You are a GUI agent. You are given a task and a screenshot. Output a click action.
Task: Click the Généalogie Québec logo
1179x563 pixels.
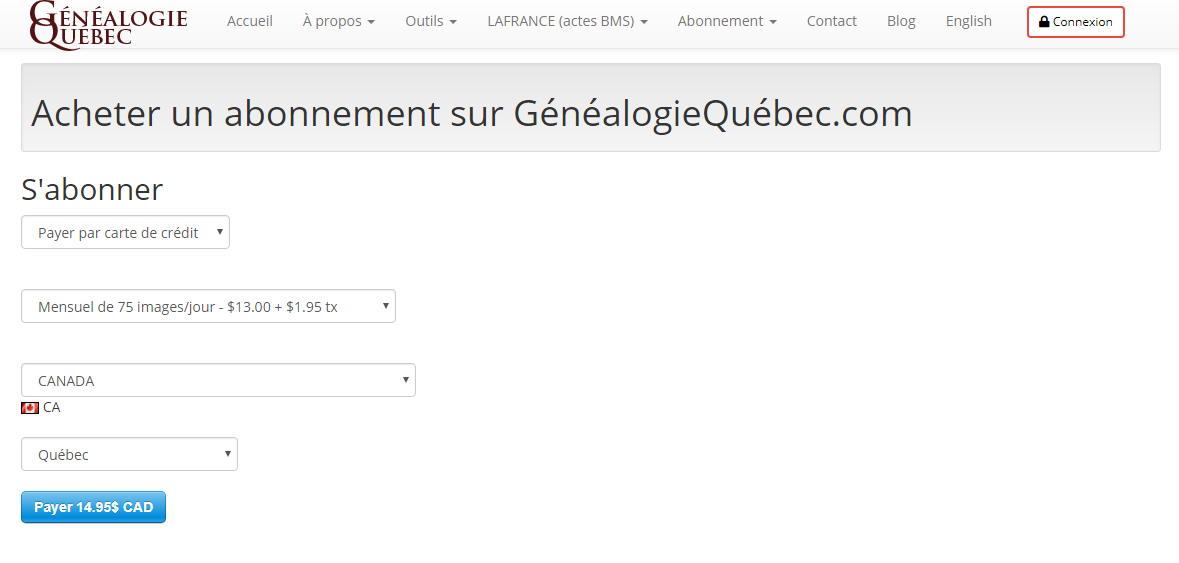(108, 22)
